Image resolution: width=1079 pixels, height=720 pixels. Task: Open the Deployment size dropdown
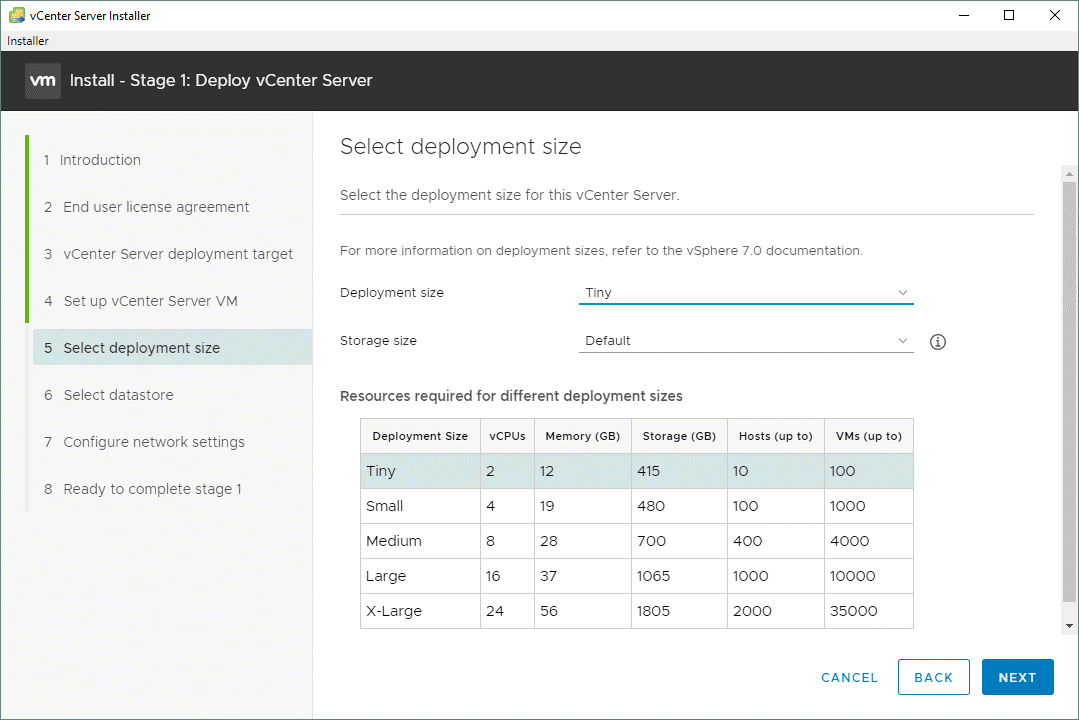[746, 293]
